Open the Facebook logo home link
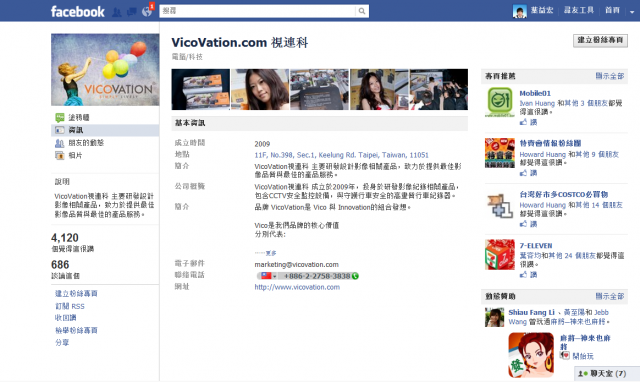 78,11
